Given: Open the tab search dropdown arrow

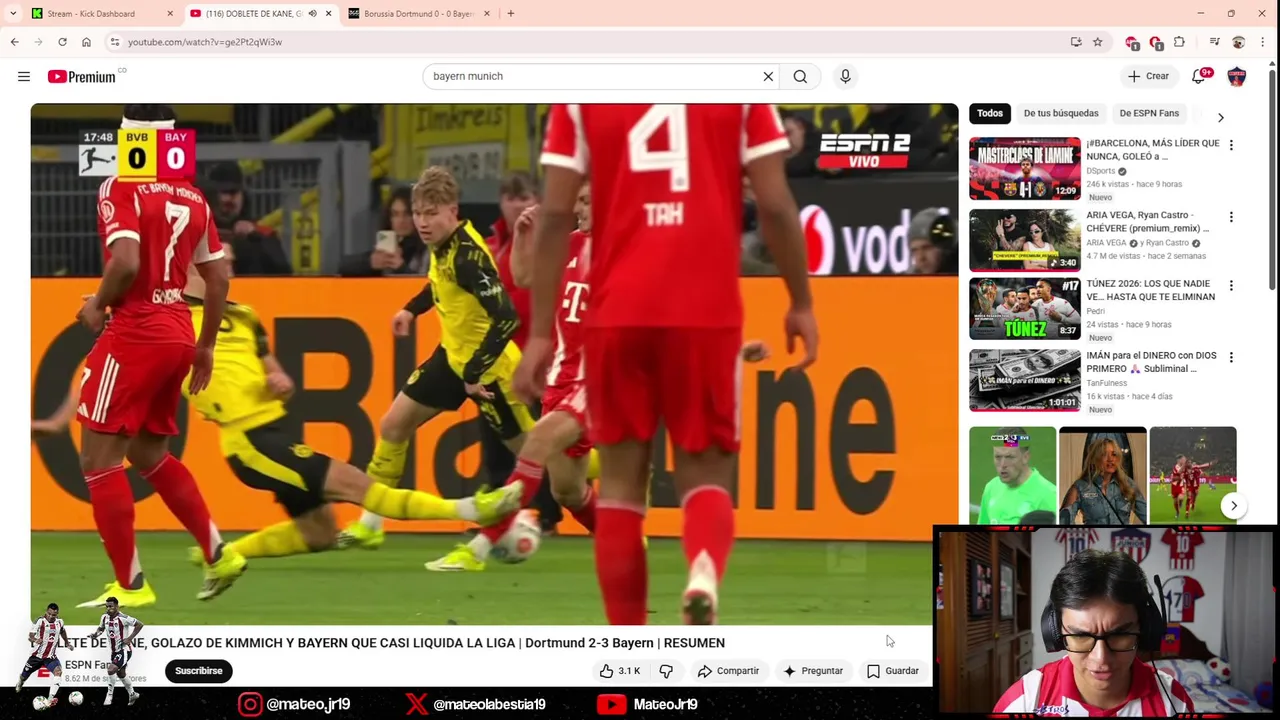Looking at the screenshot, I should [12, 14].
